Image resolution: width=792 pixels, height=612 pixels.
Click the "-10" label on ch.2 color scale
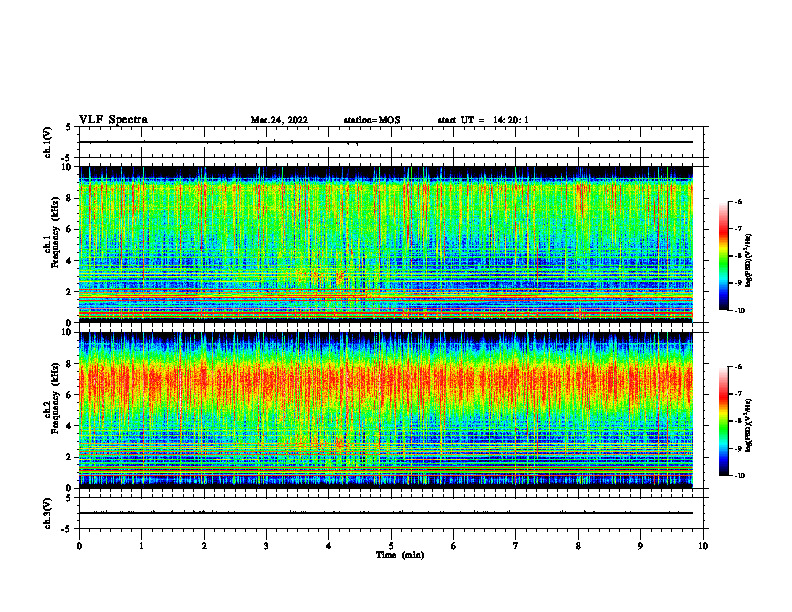tap(739, 476)
